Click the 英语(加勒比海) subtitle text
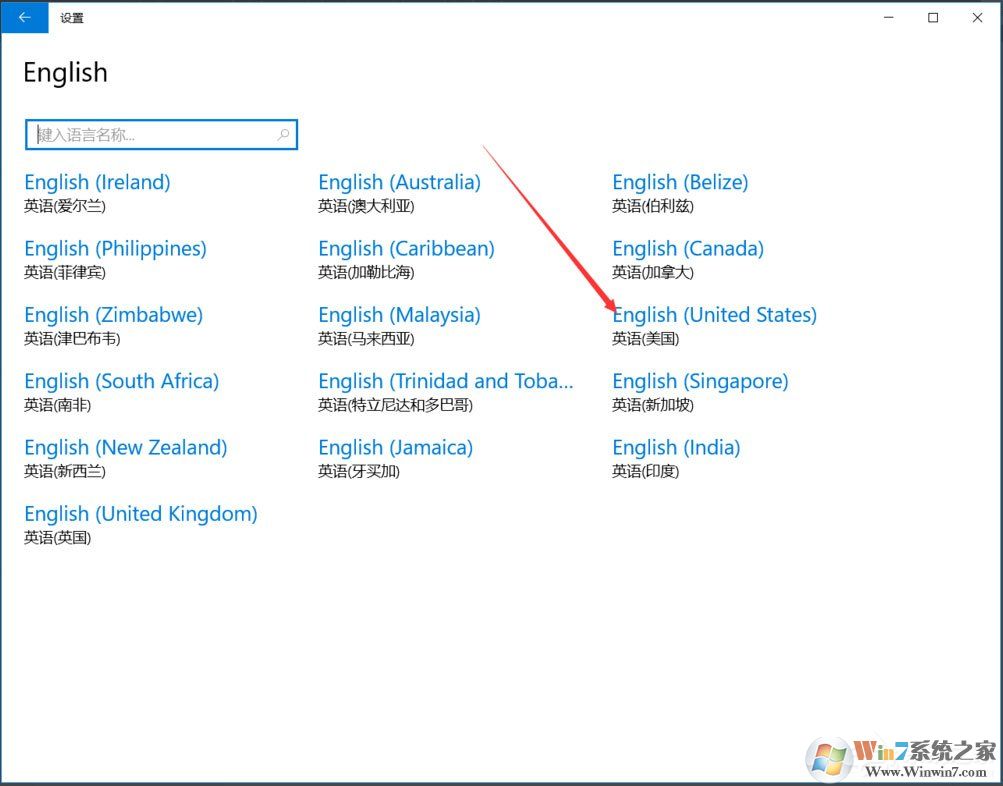This screenshot has height=786, width=1003. click(x=366, y=272)
